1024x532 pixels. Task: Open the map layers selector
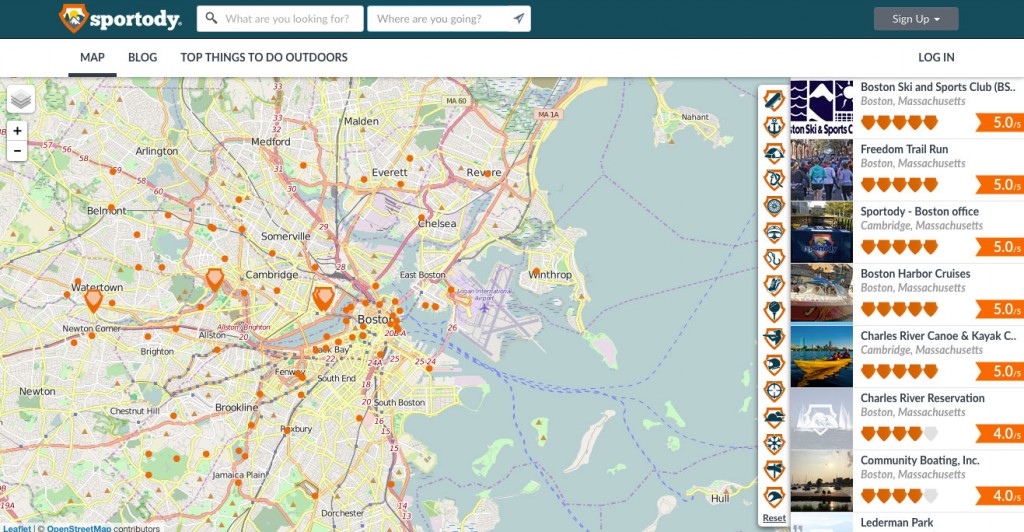[x=21, y=100]
